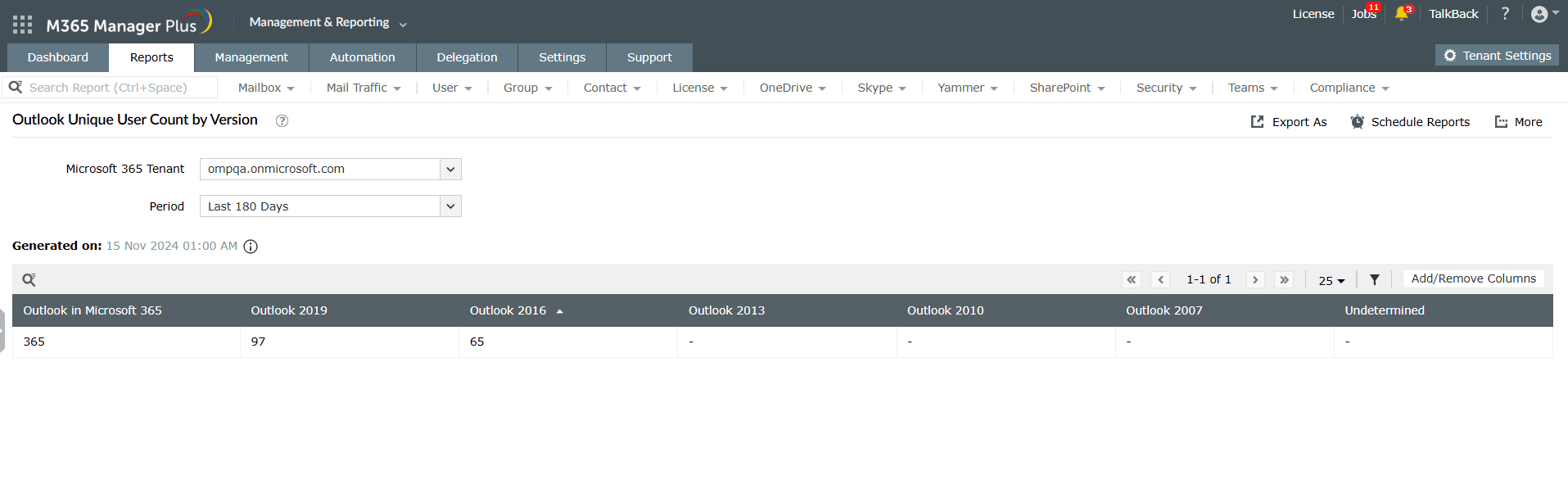Sort by Undetermined column
Viewport: 1568px width, 489px height.
[x=1384, y=310]
